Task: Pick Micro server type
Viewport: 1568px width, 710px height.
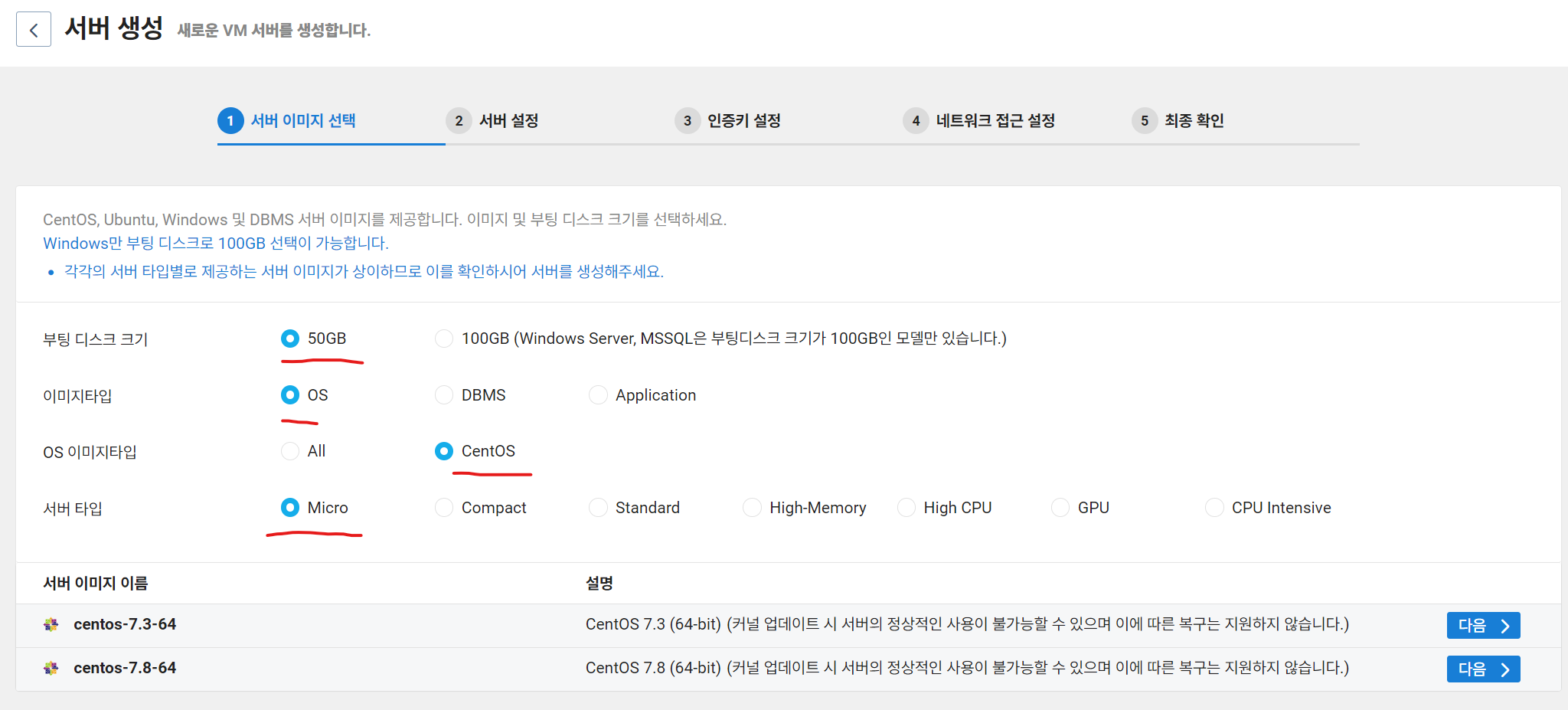Action: 290,508
